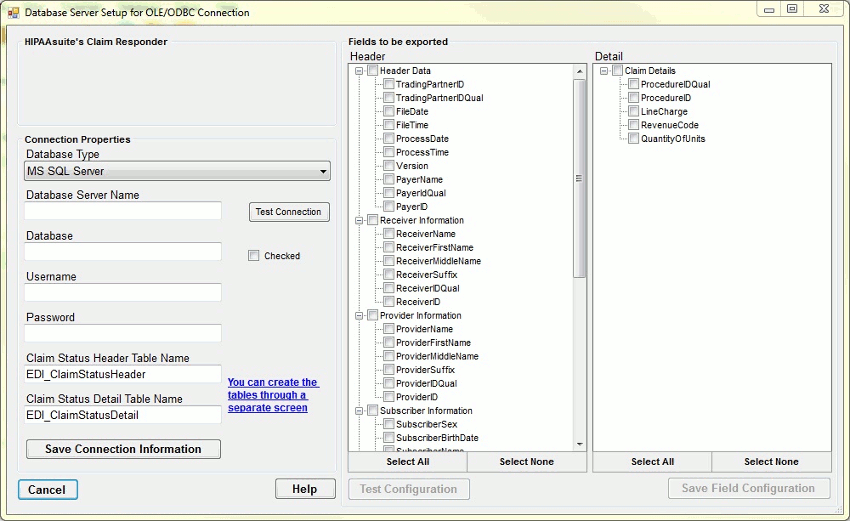
Task: Tick the LineCharge detail checkbox
Action: coord(633,112)
